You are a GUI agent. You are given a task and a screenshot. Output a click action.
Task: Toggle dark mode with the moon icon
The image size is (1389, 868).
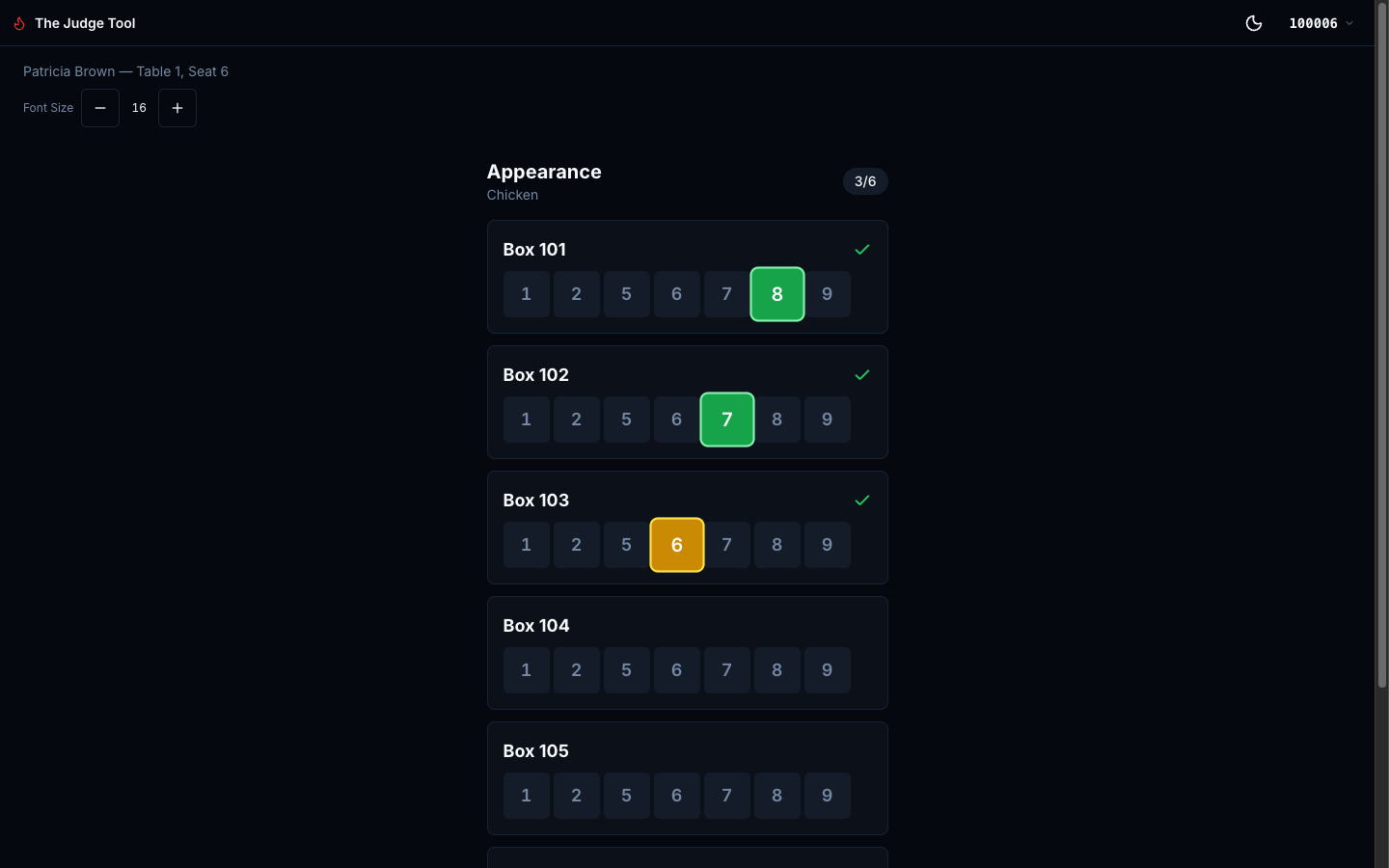click(1254, 23)
